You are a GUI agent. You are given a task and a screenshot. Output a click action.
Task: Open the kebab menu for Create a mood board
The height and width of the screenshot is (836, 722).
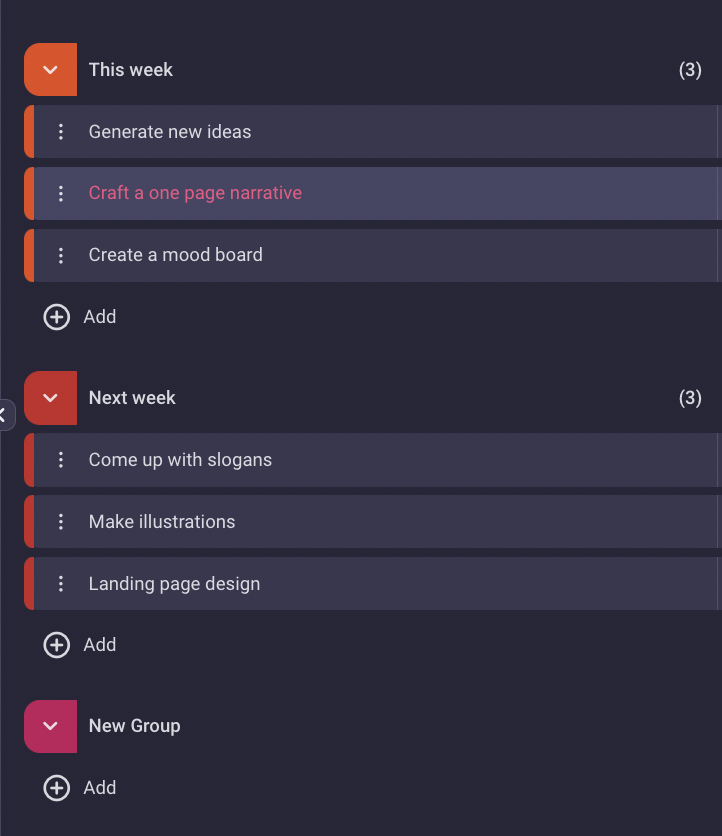(61, 256)
